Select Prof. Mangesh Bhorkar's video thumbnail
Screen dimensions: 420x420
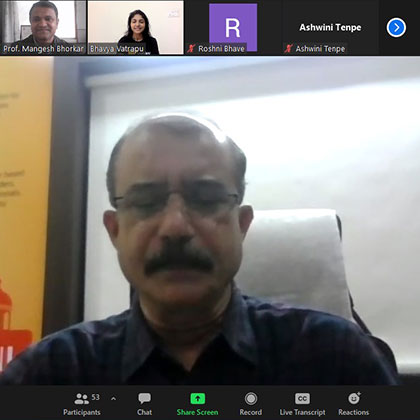pos(43,27)
